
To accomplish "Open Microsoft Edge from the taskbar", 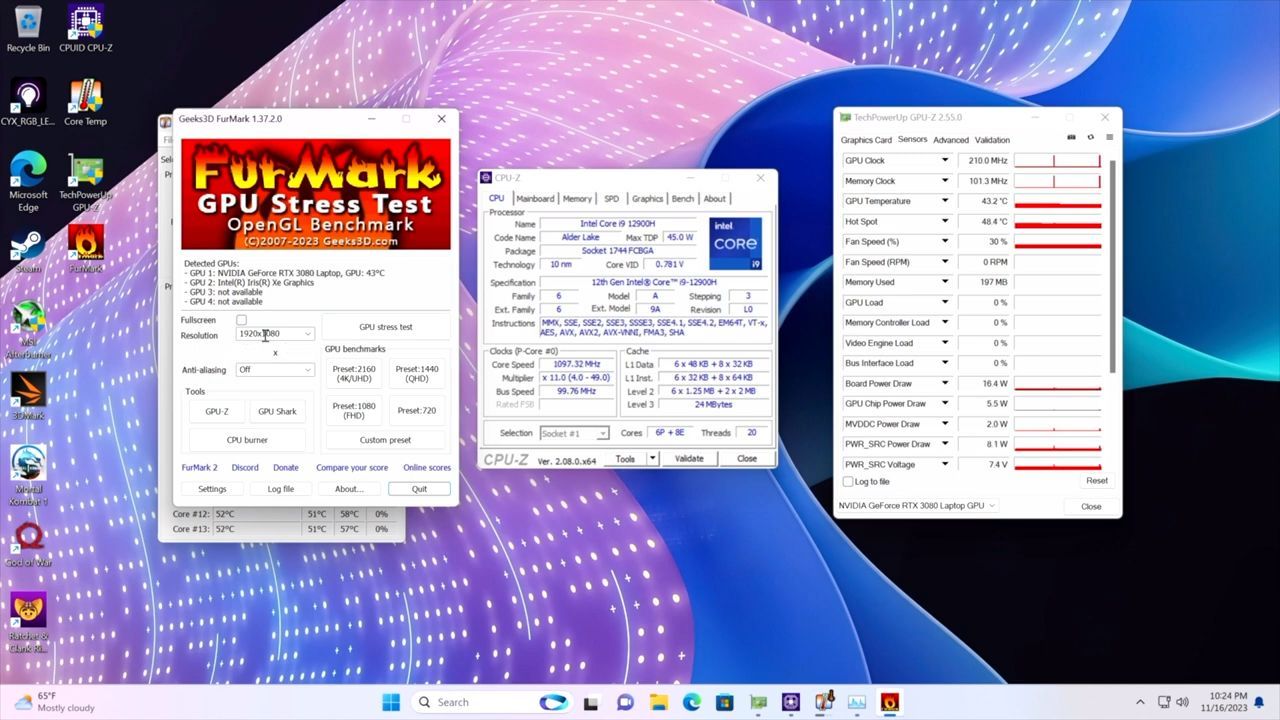I will tap(691, 702).
